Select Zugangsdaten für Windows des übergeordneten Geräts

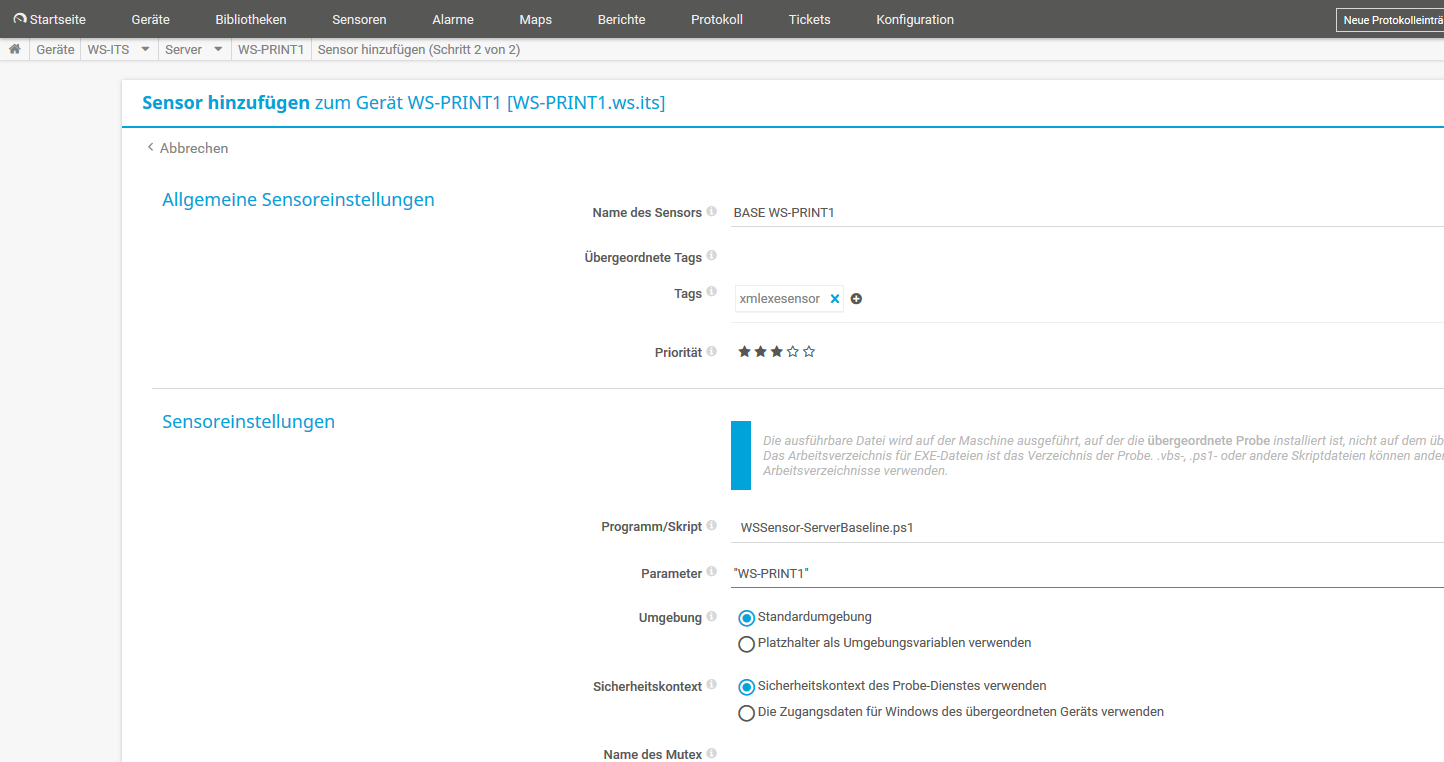click(746, 713)
